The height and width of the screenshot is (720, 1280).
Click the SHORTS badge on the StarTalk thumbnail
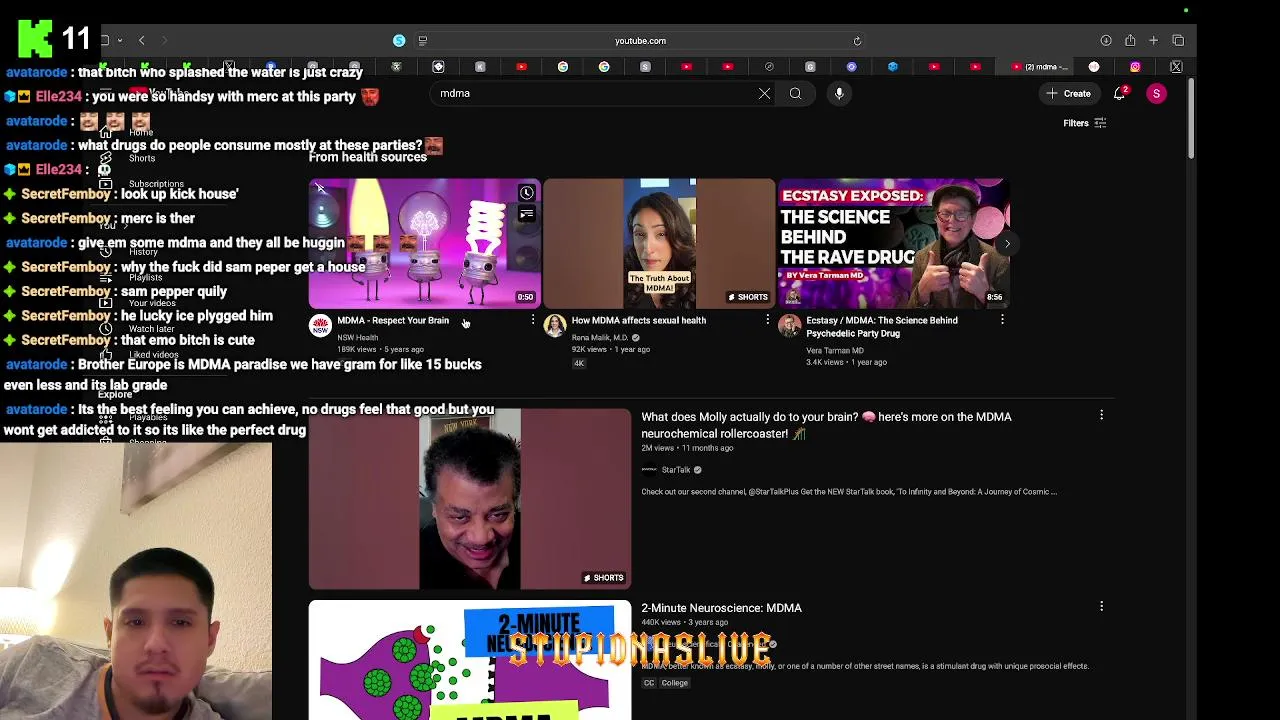click(604, 577)
